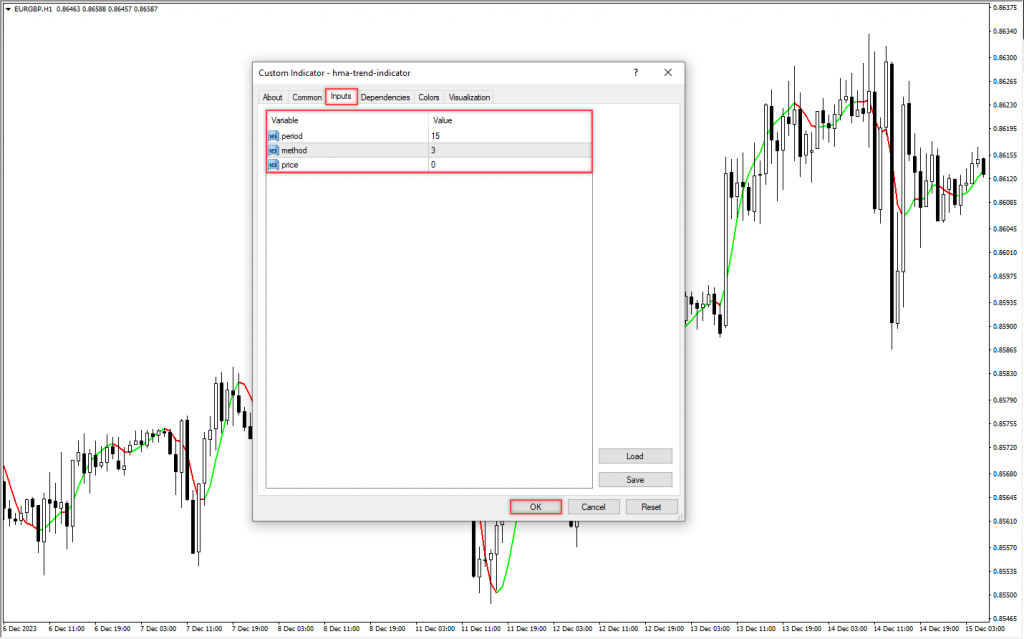Open the Dependencies tab
Viewport: 1024px width, 639px height.
(x=385, y=97)
